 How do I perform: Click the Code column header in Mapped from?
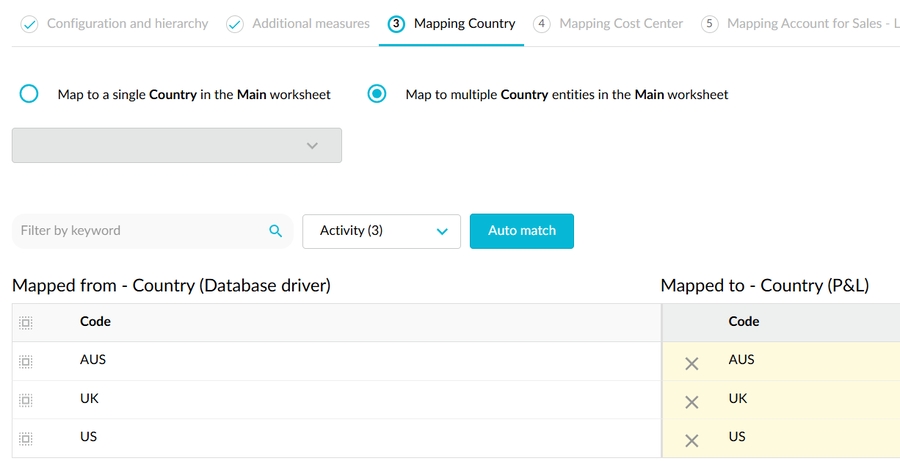[x=96, y=322]
